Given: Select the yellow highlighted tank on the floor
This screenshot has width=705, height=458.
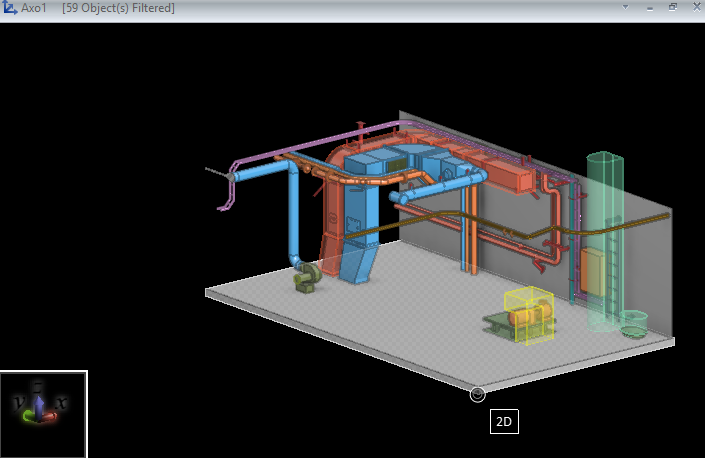Looking at the screenshot, I should click(529, 314).
